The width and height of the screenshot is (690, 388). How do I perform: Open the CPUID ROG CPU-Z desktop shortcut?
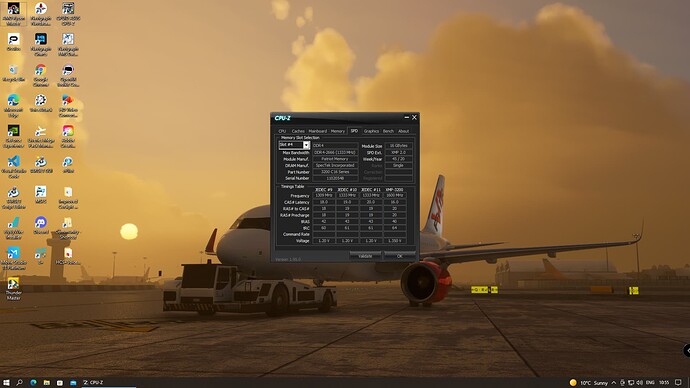(x=68, y=13)
